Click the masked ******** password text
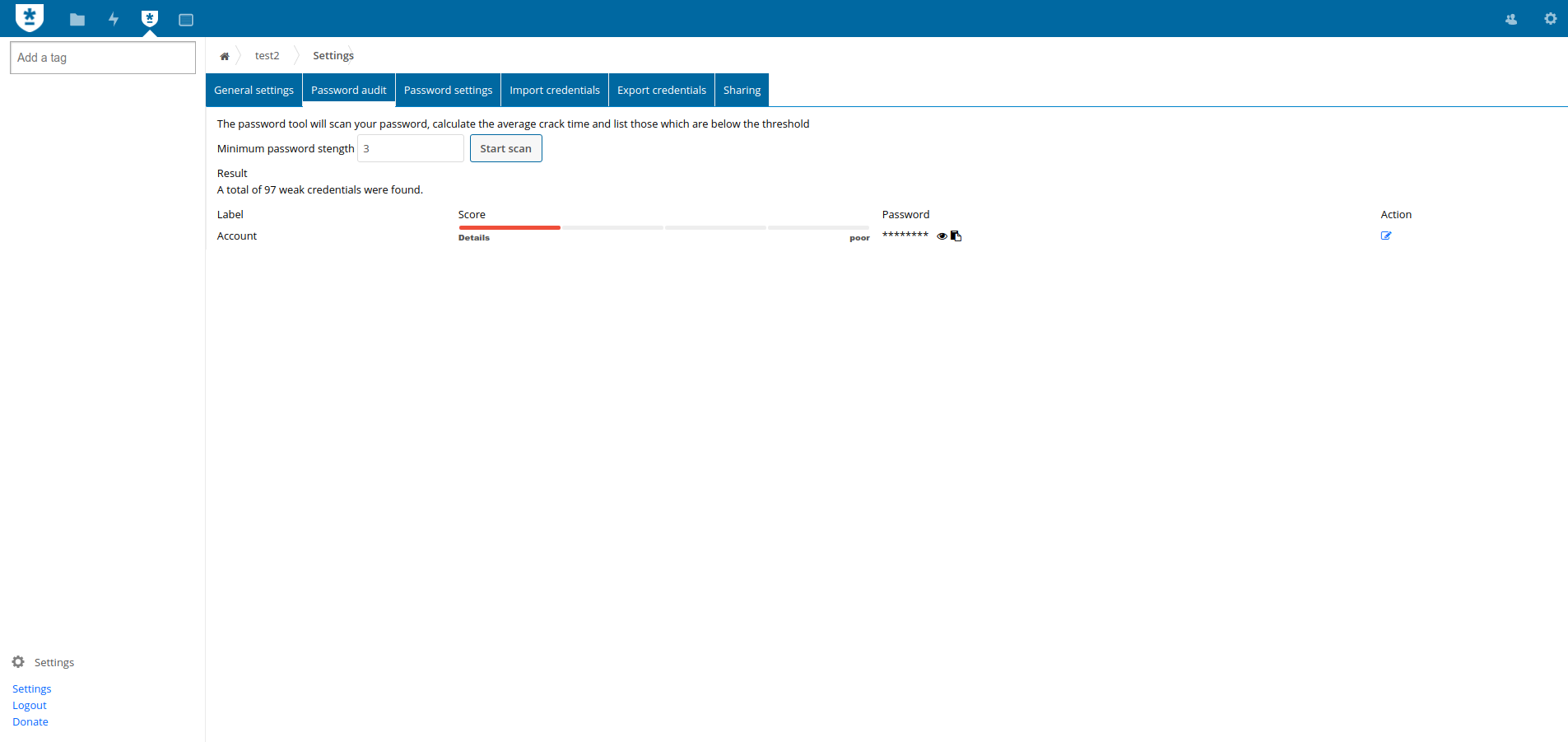The image size is (1568, 742). 905,236
